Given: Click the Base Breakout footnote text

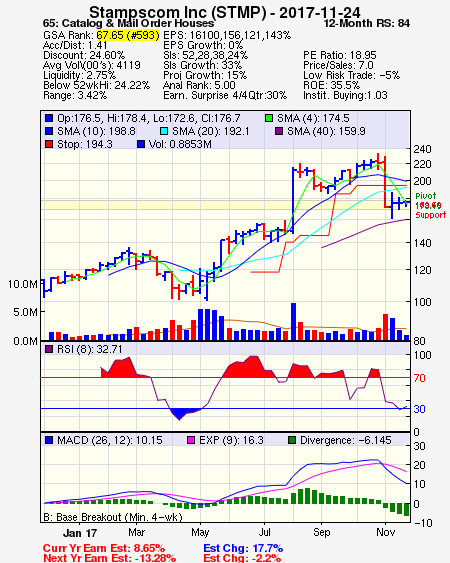Looking at the screenshot, I should click(113, 517).
